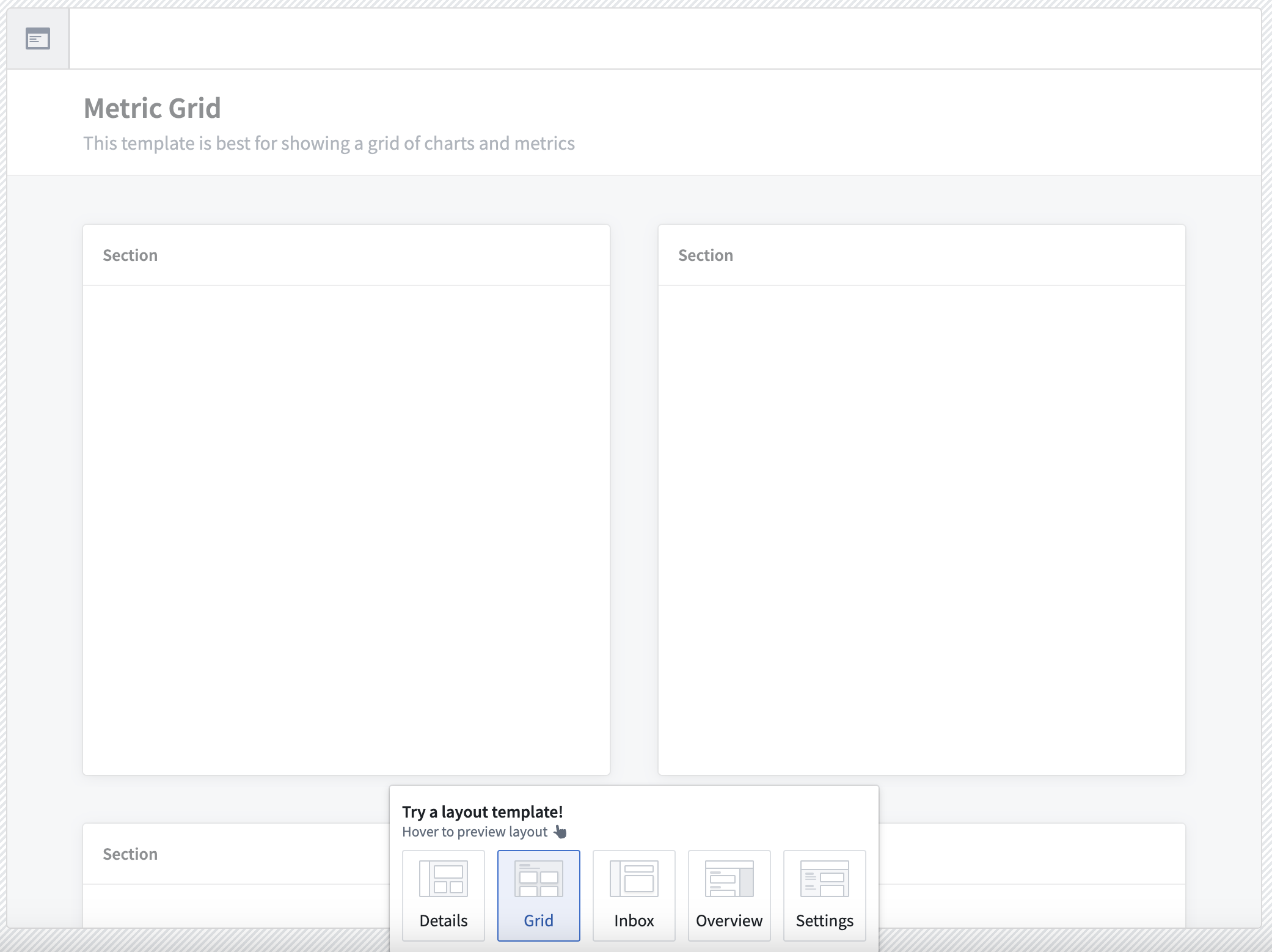The image size is (1272, 952).
Task: Select the Details layout template
Action: click(444, 895)
